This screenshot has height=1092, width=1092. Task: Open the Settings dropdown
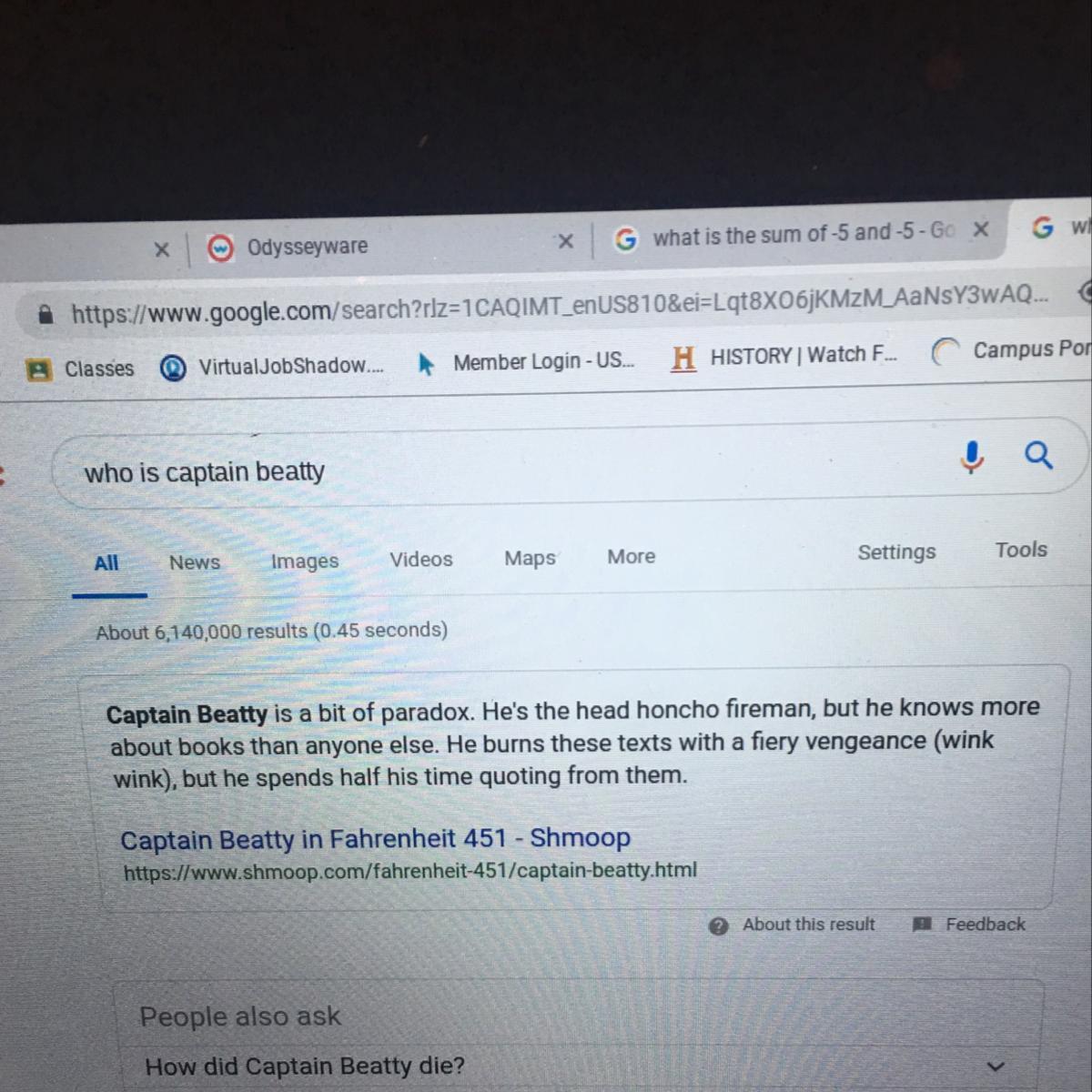(896, 551)
